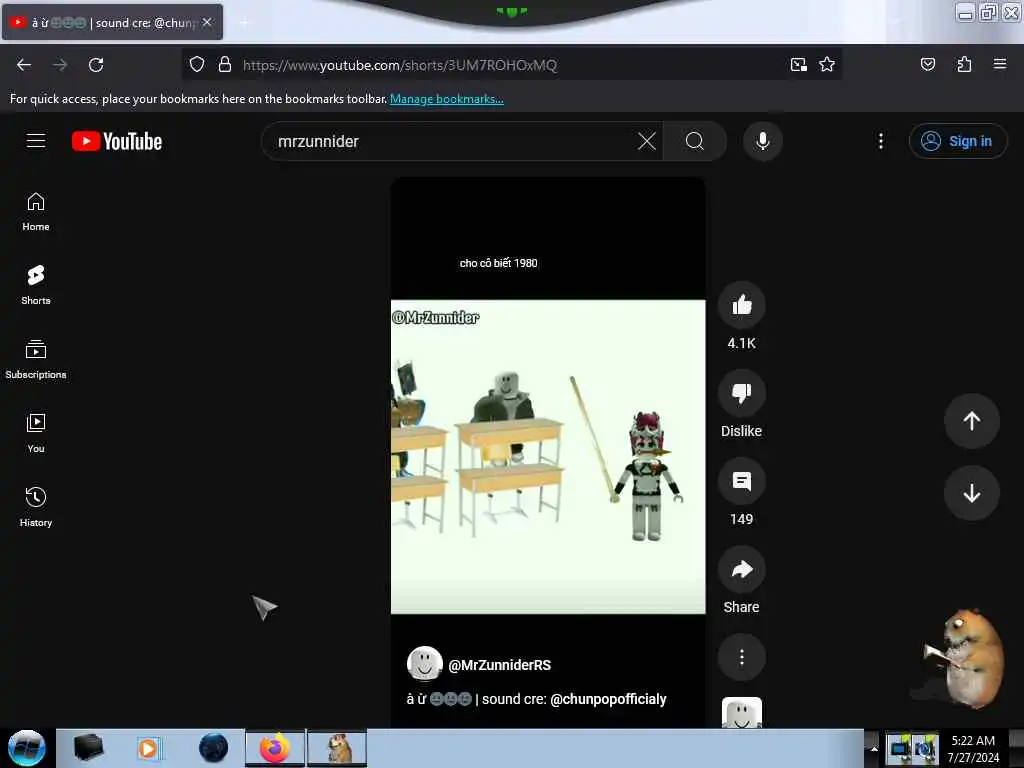Viewport: 1024px width, 768px height.
Task: Open the sound avatar under actions
Action: click(x=742, y=712)
